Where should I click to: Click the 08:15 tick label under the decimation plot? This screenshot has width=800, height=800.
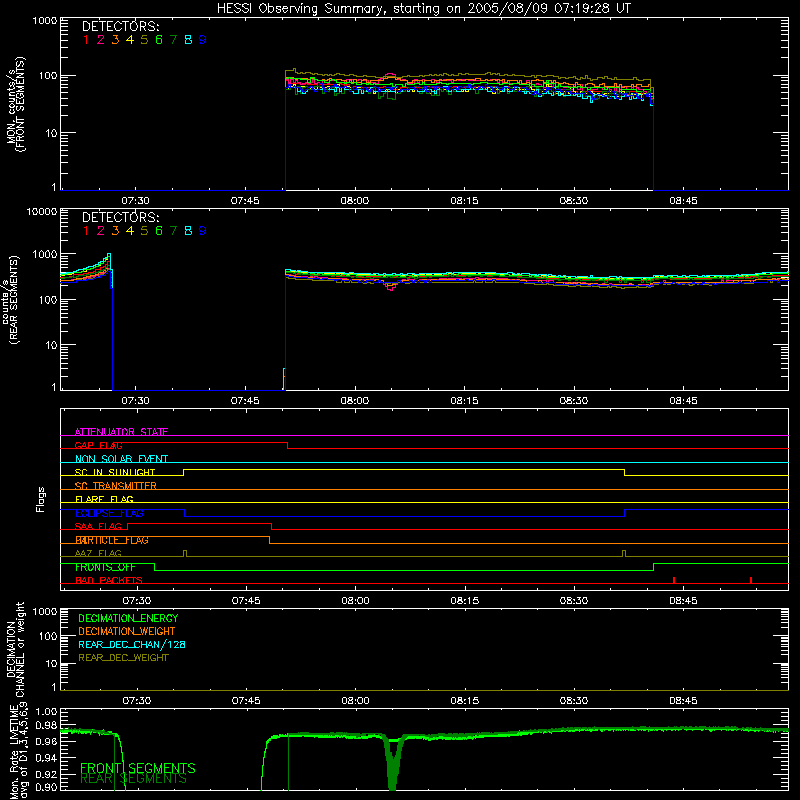[x=464, y=701]
